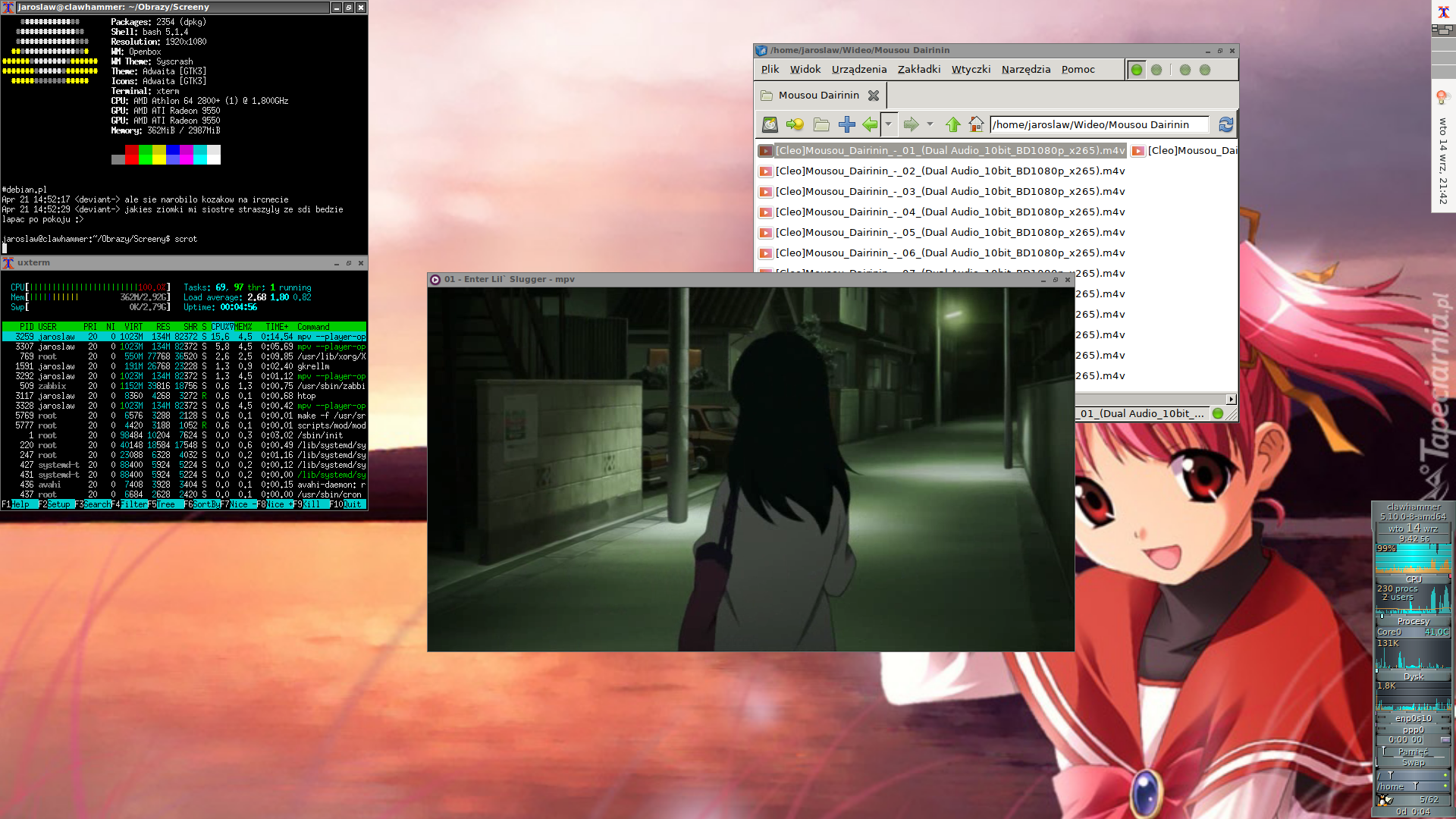1456x819 pixels.
Task: Toggle Panel 3 with third green circle
Action: pos(1185,70)
